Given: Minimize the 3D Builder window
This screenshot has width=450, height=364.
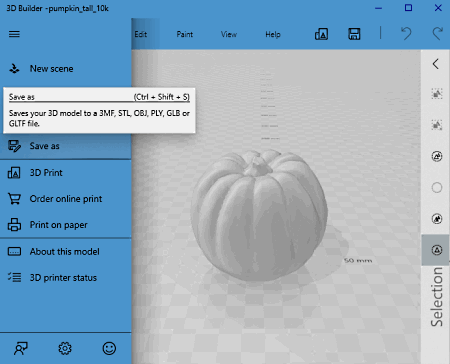Looking at the screenshot, I should pos(378,8).
